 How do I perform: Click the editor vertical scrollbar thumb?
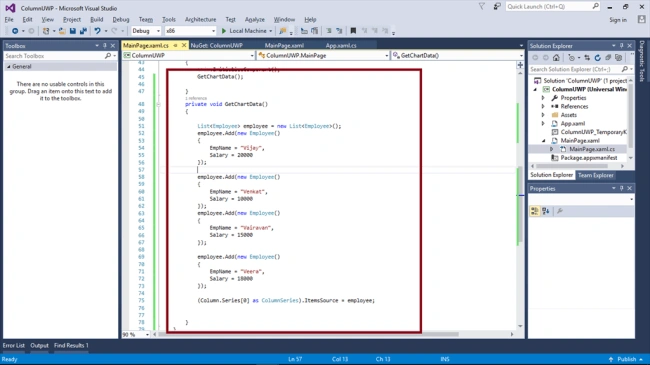point(520,205)
